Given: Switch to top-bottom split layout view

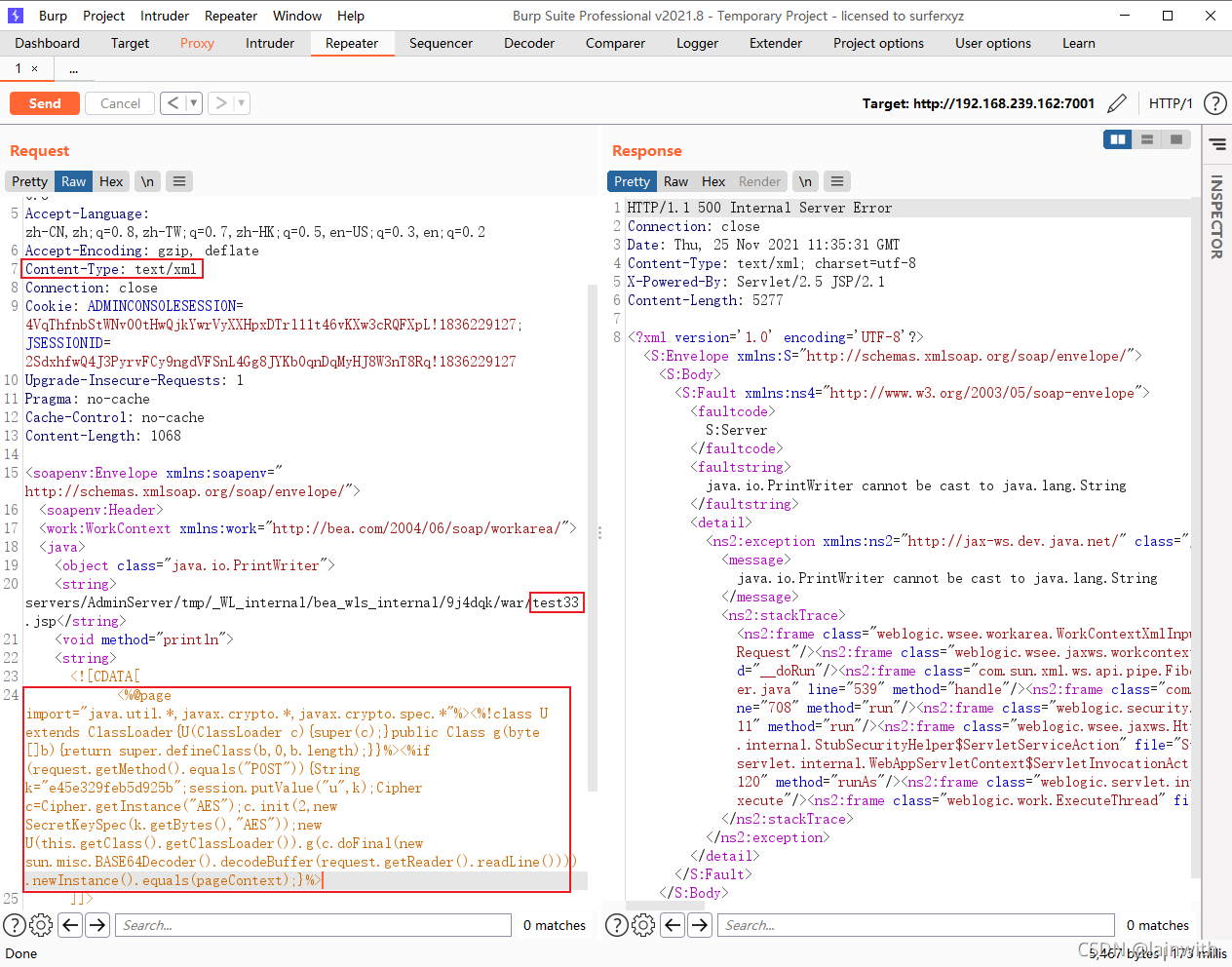Looking at the screenshot, I should 1147,139.
